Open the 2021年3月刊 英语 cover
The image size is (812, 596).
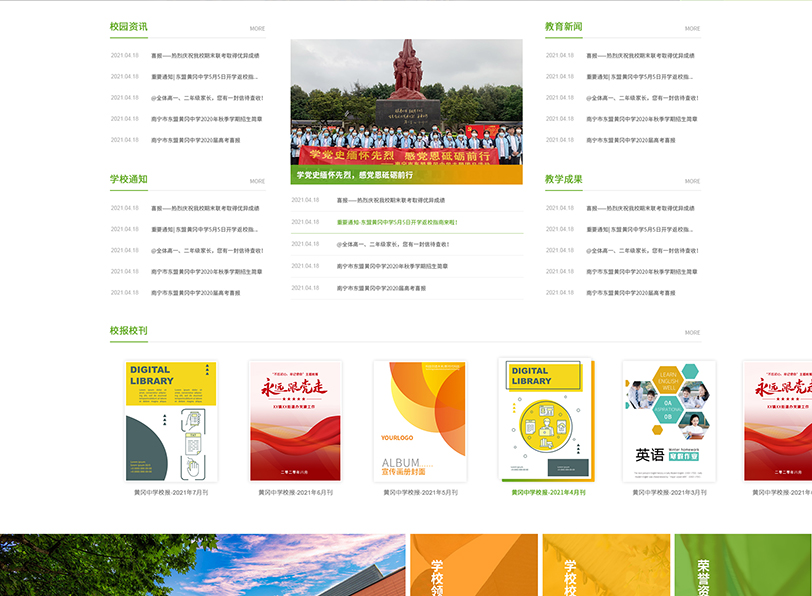[x=669, y=421]
